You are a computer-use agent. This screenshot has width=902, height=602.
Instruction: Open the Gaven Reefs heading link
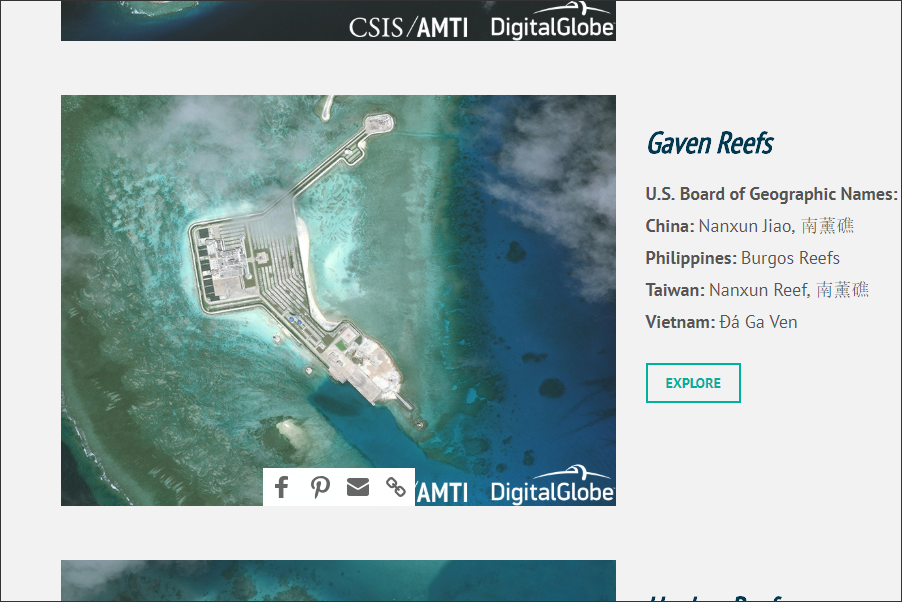click(709, 143)
